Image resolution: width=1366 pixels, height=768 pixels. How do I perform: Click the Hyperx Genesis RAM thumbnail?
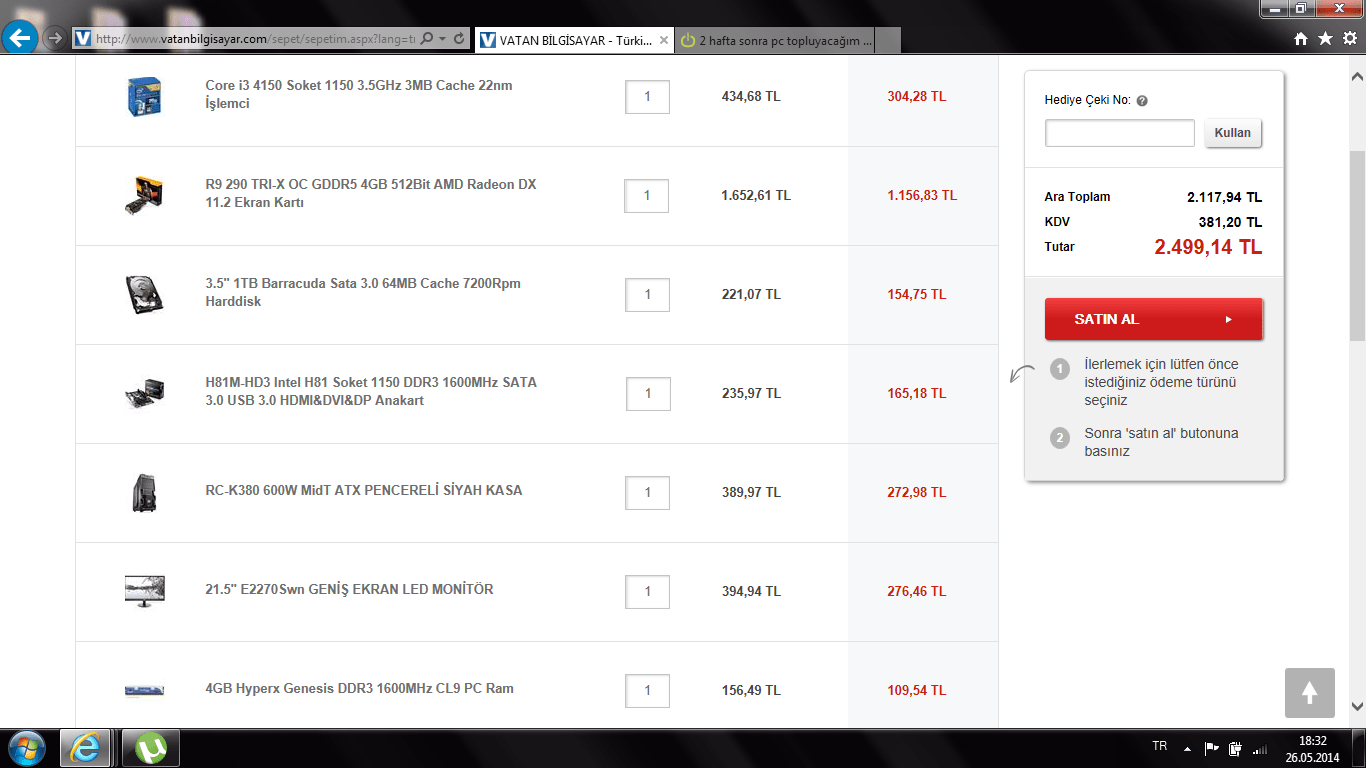[144, 690]
